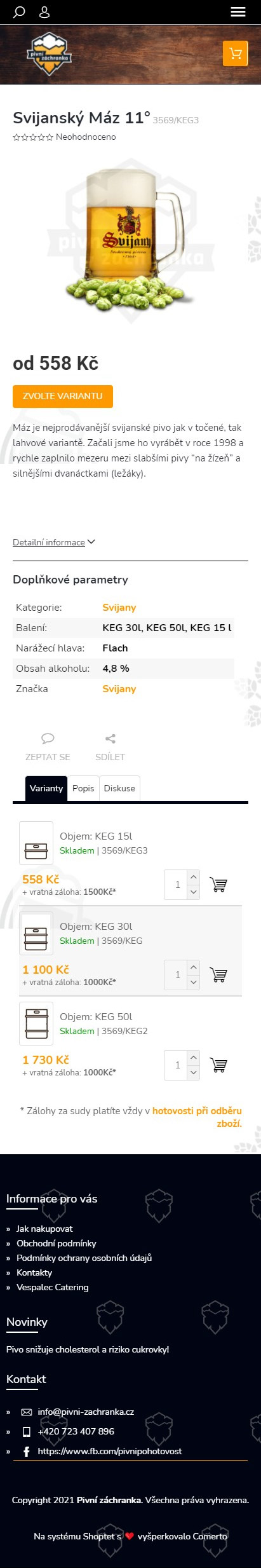This screenshot has height=1568, width=261.
Task: Open the search magnifier icon
Action: 19,12
